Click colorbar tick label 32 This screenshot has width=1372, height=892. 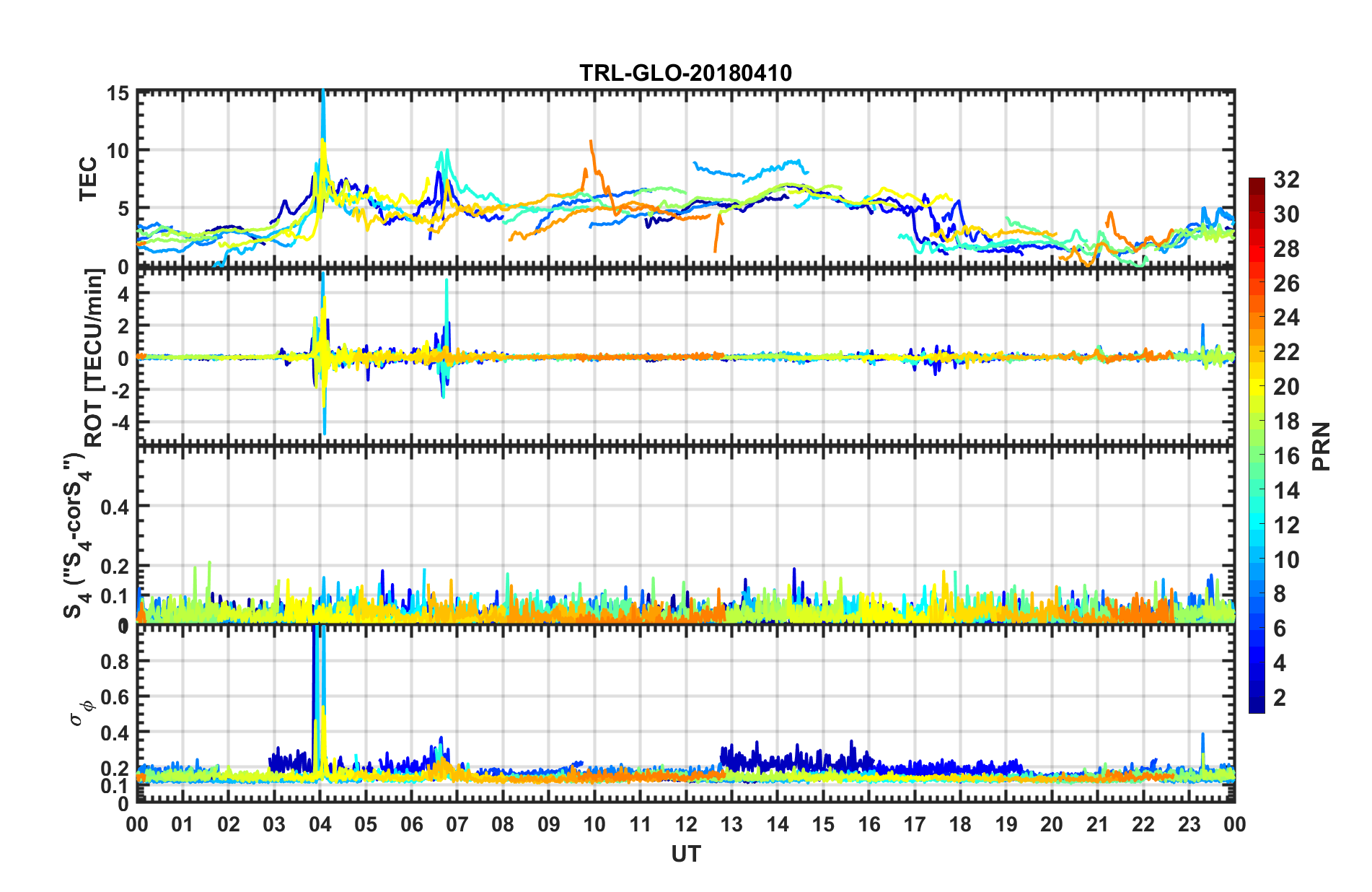coord(1285,180)
